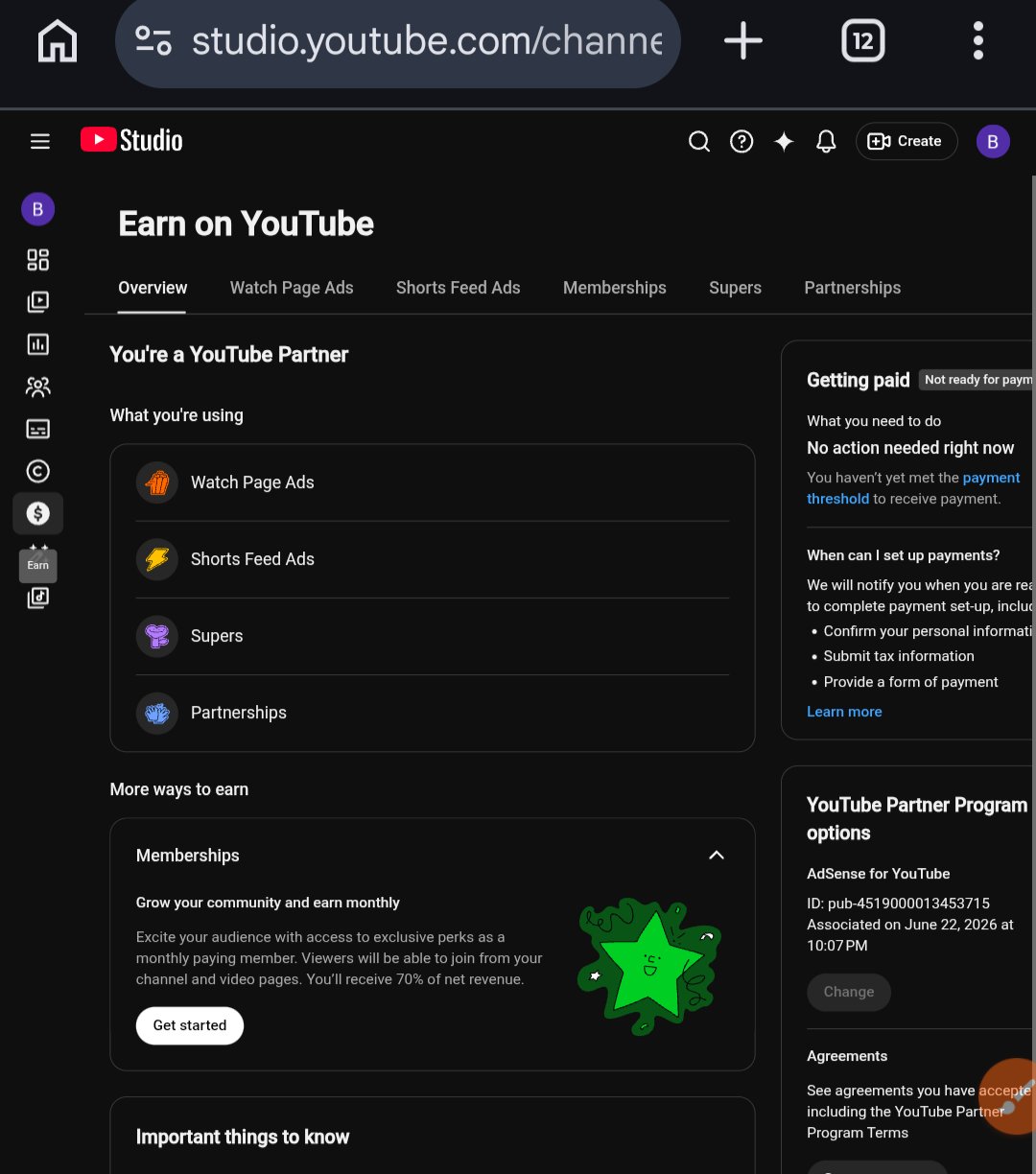
Task: Select the Overview tab
Action: point(153,288)
